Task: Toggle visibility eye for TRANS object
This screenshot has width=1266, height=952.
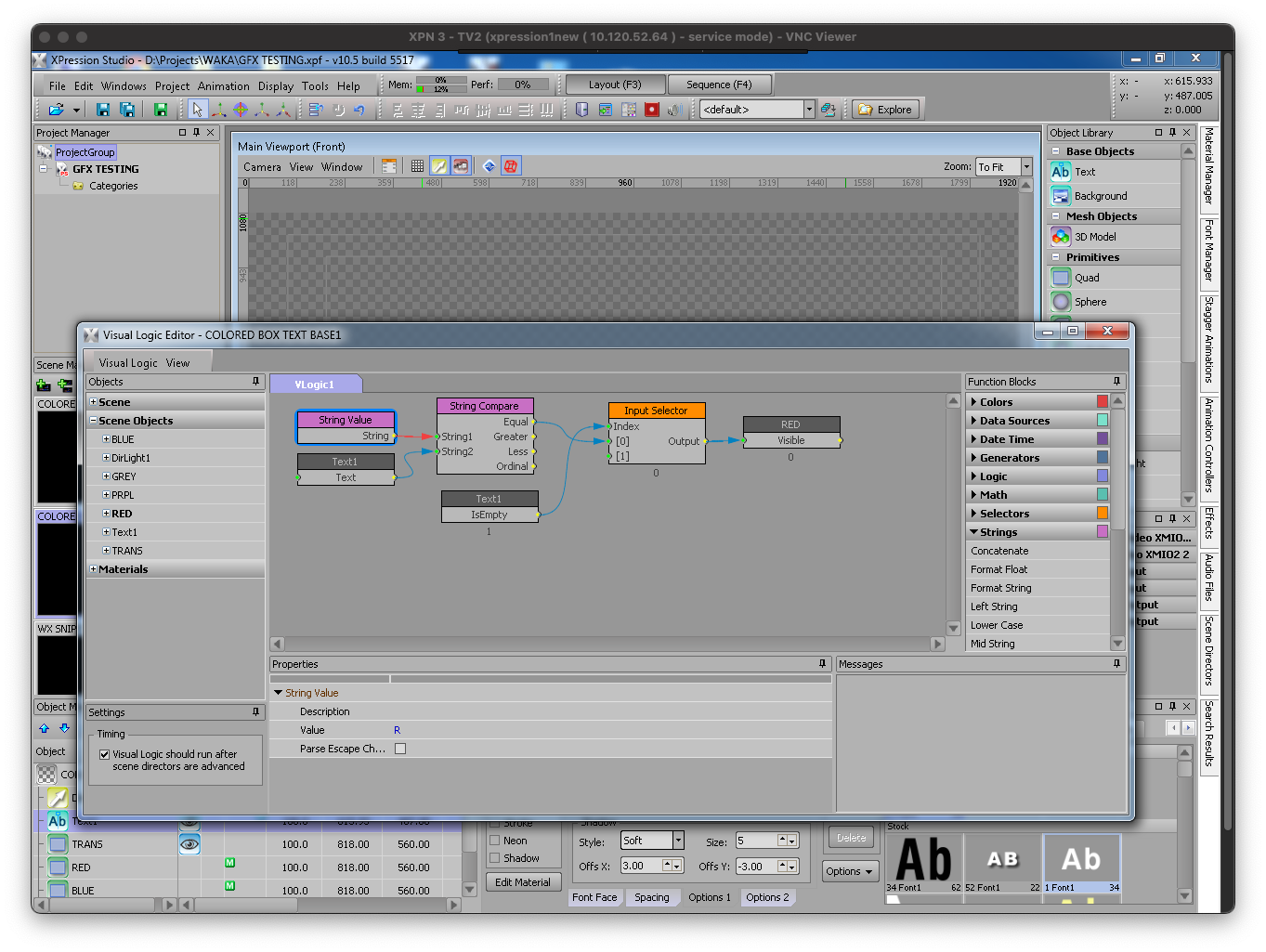Action: coord(189,844)
